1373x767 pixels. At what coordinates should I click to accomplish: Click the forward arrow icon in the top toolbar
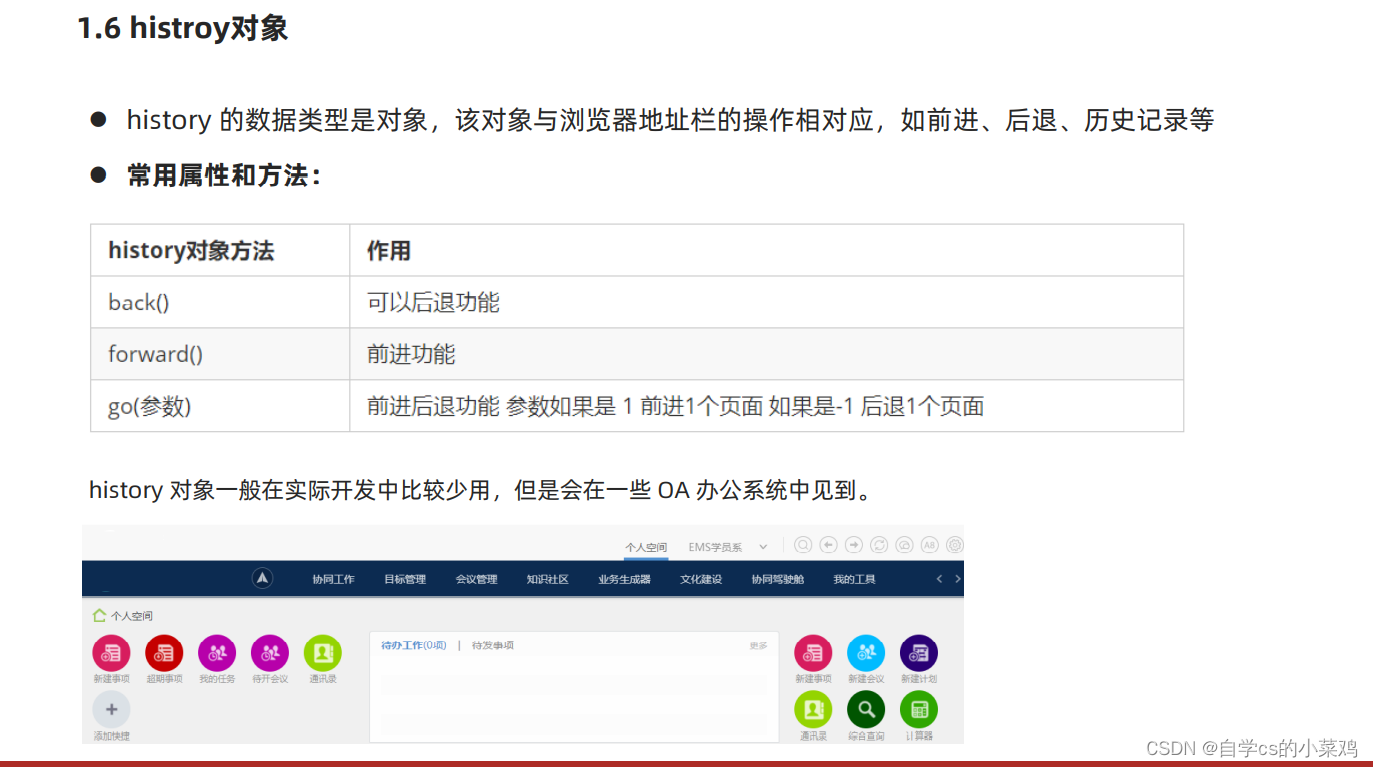pyautogui.click(x=853, y=544)
